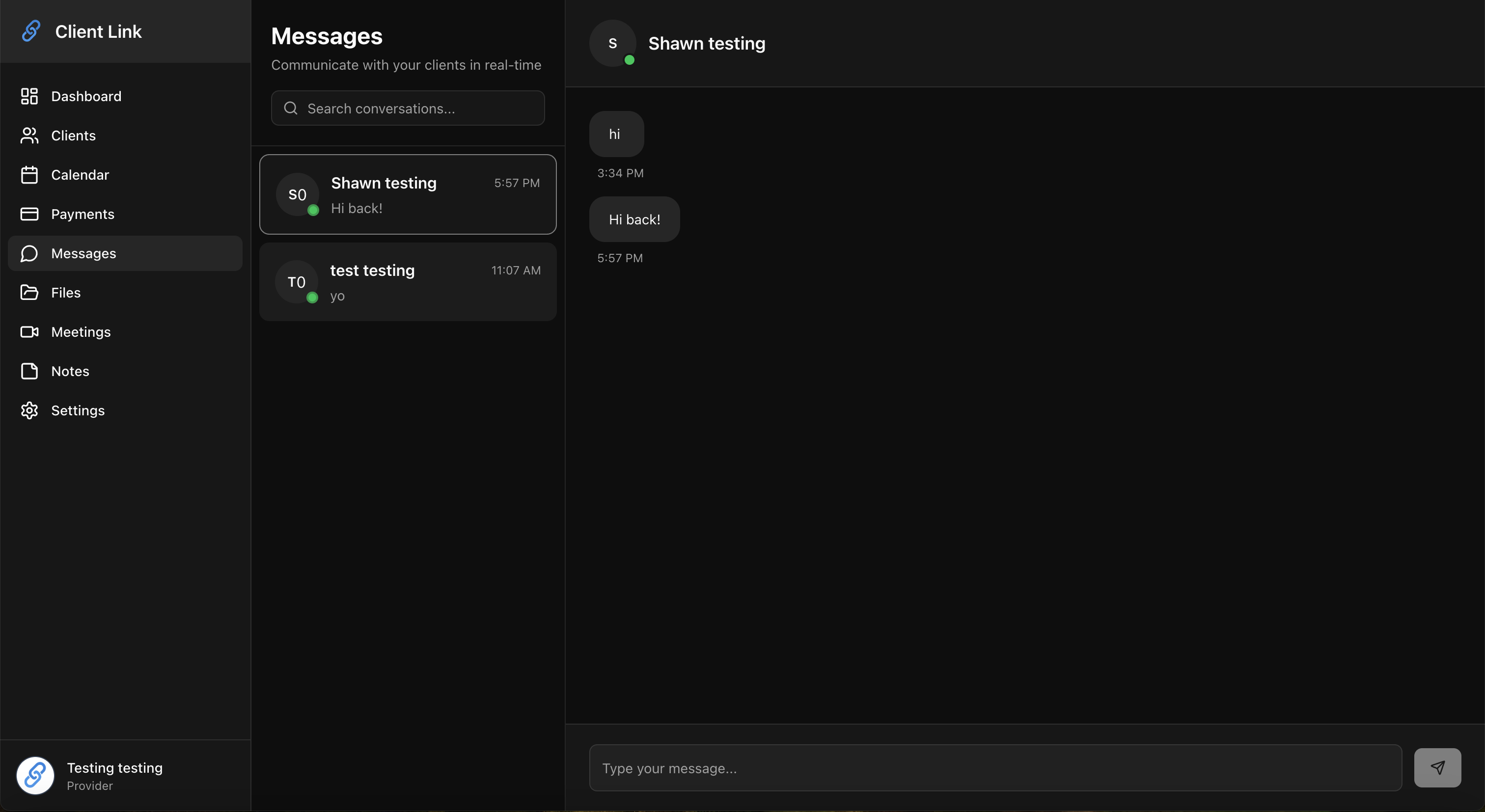Click the Calendar icon in sidebar

tap(29, 175)
